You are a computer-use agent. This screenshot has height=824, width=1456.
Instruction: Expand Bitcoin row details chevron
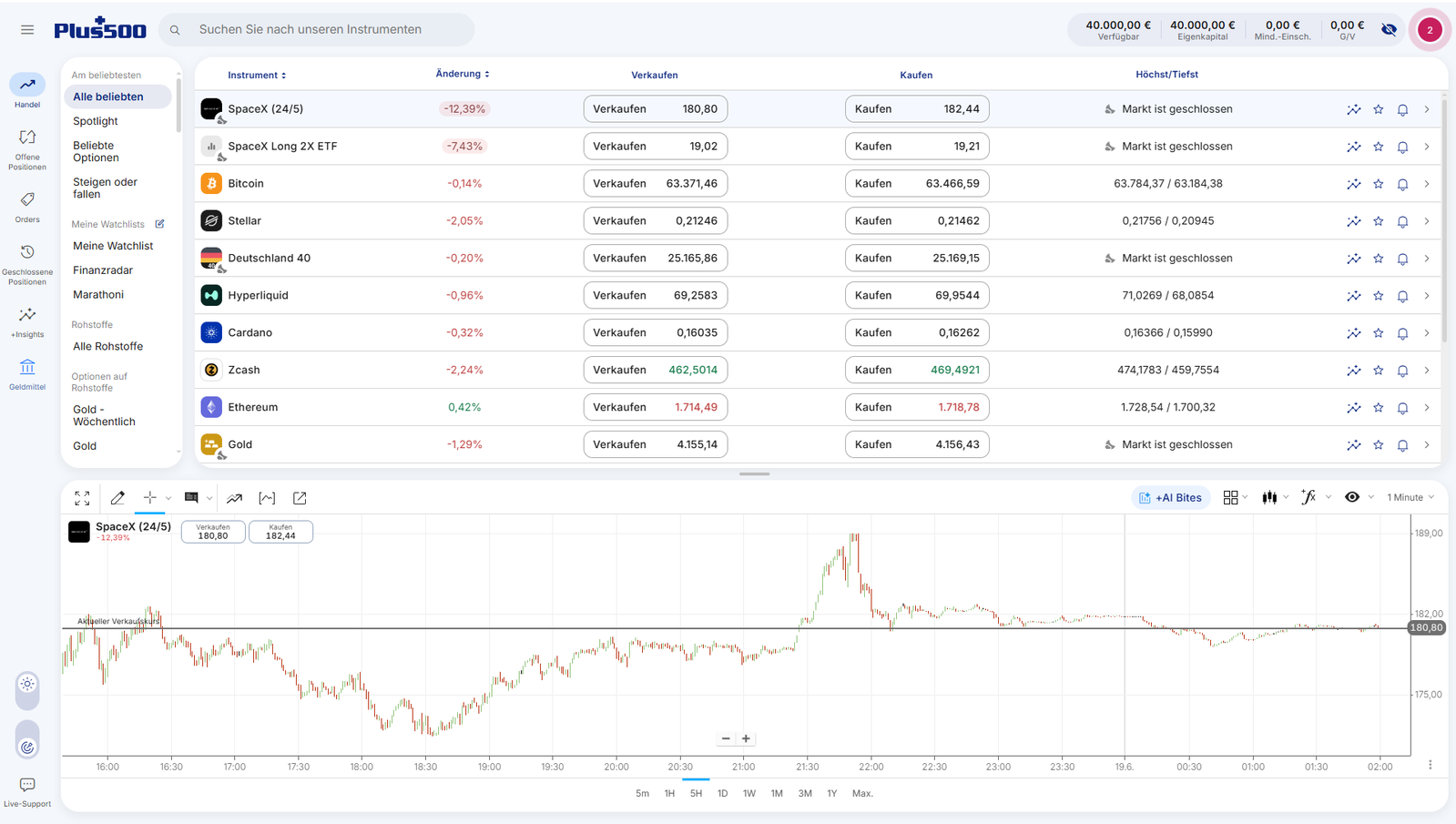pyautogui.click(x=1427, y=184)
